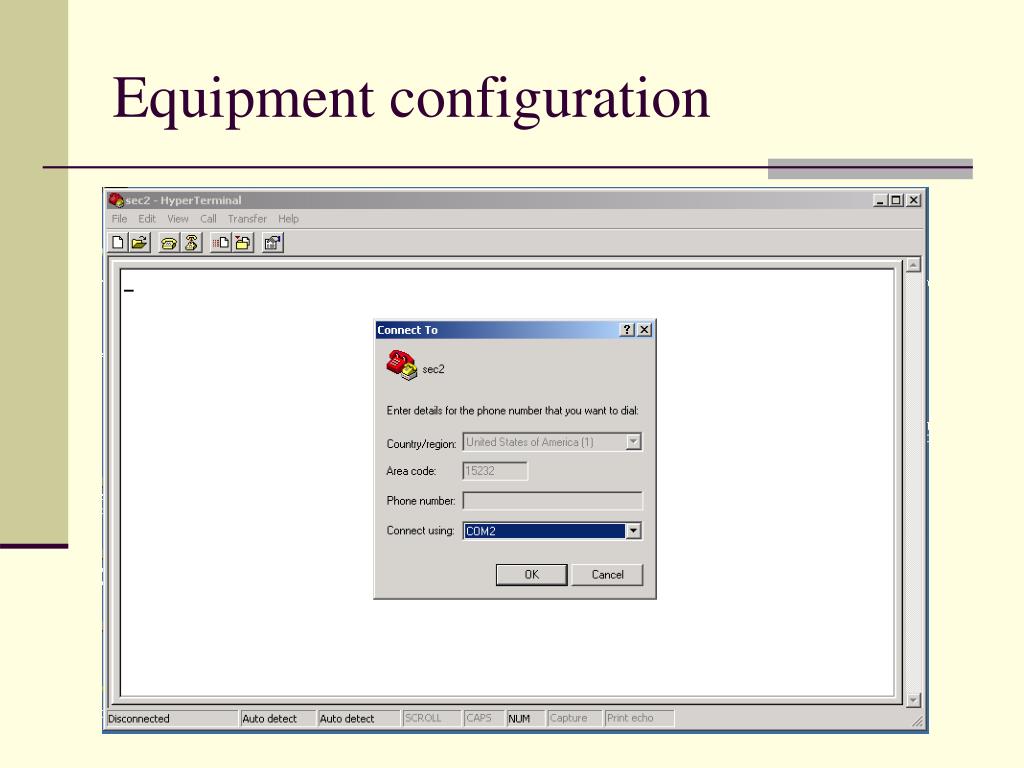This screenshot has width=1024, height=768.
Task: Click the Disconnected status text
Action: click(138, 719)
